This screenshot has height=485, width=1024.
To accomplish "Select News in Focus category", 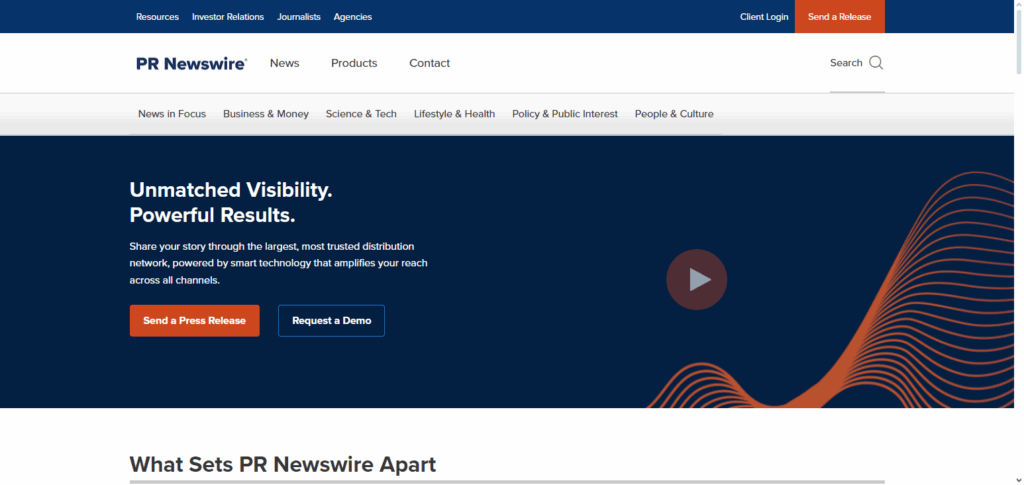I will 172,114.
